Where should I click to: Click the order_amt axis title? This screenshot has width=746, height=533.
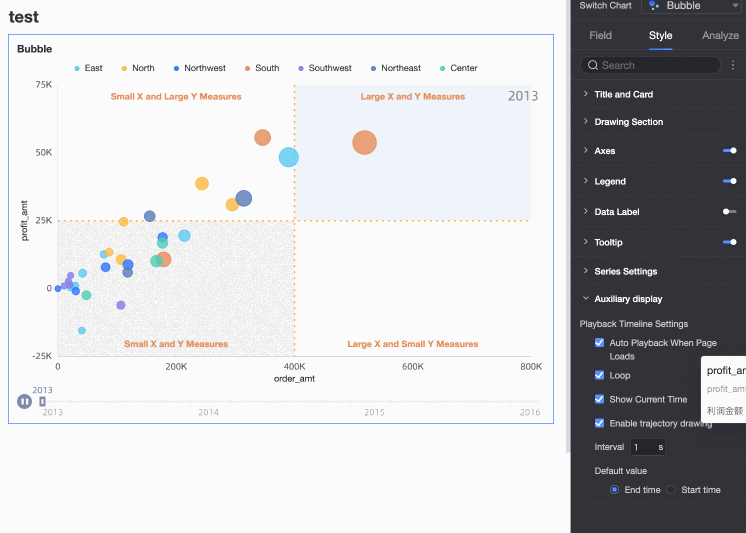point(294,379)
